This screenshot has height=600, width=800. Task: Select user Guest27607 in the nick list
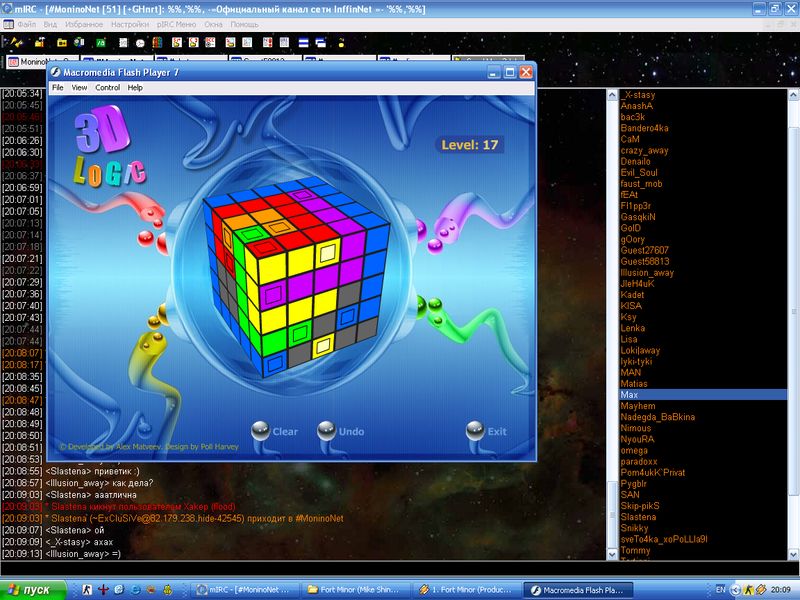click(644, 251)
